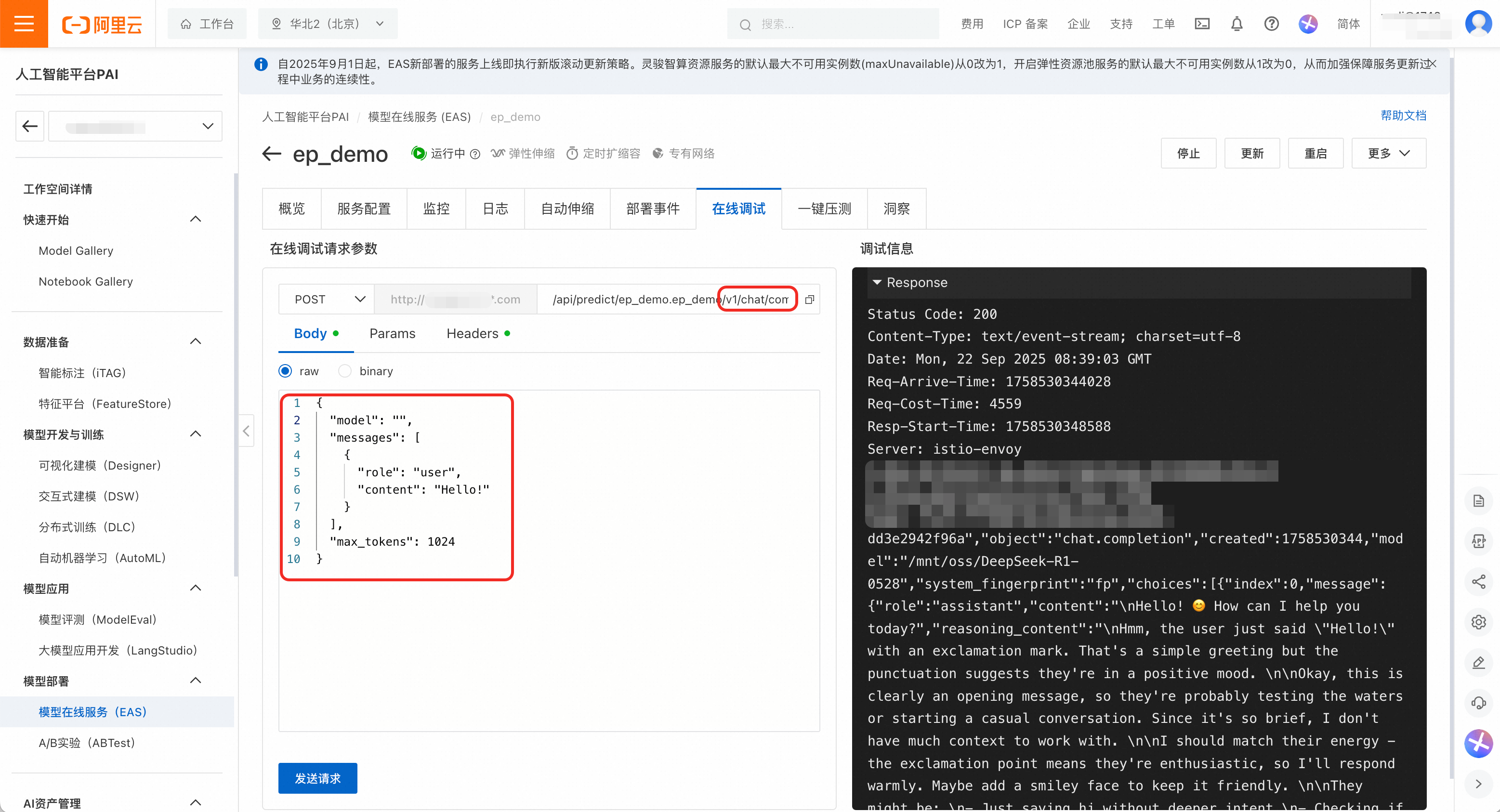Switch to the Headers tab
1500x812 pixels.
coord(472,334)
